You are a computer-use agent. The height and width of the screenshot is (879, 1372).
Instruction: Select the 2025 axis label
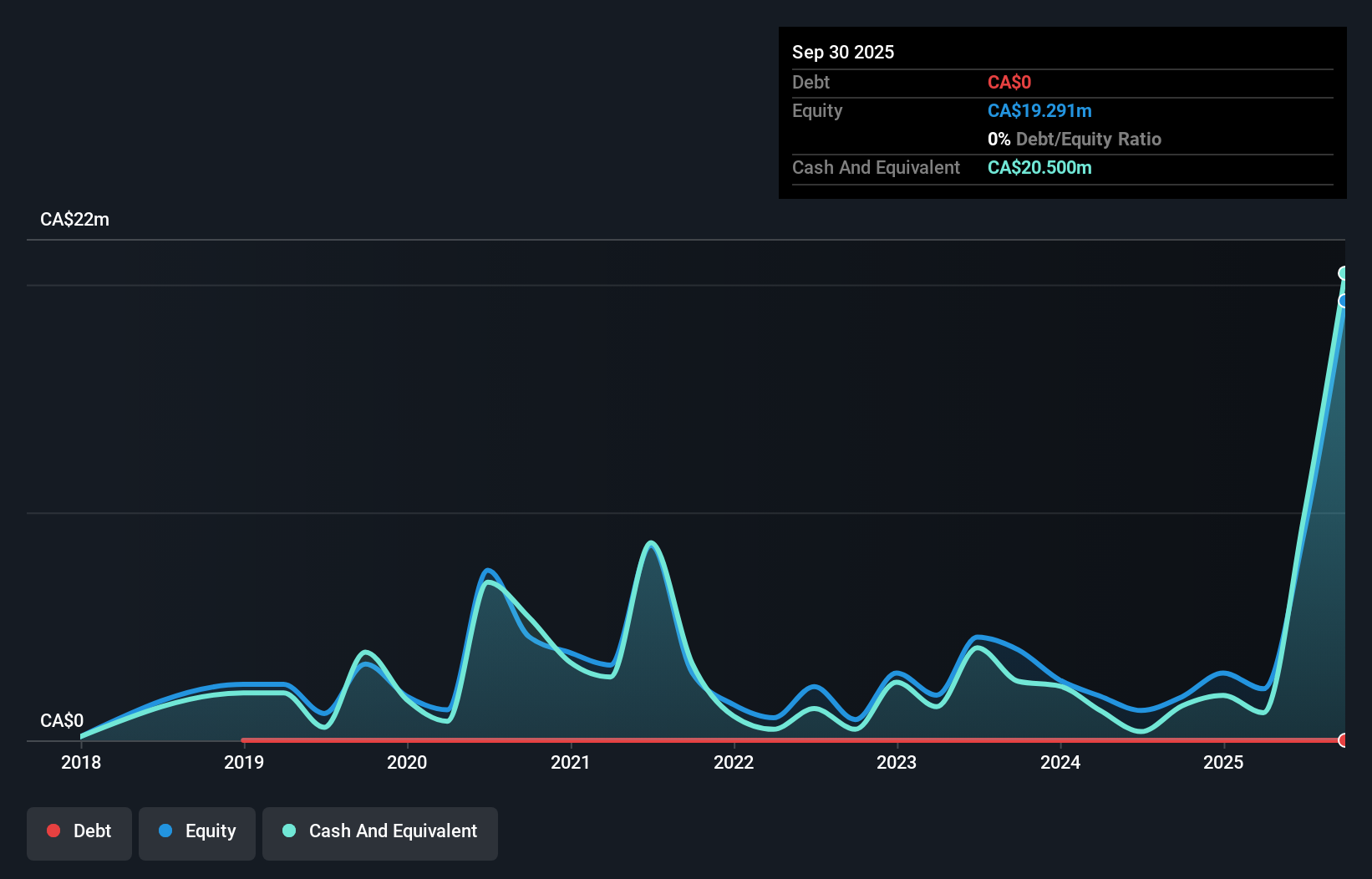[1223, 762]
